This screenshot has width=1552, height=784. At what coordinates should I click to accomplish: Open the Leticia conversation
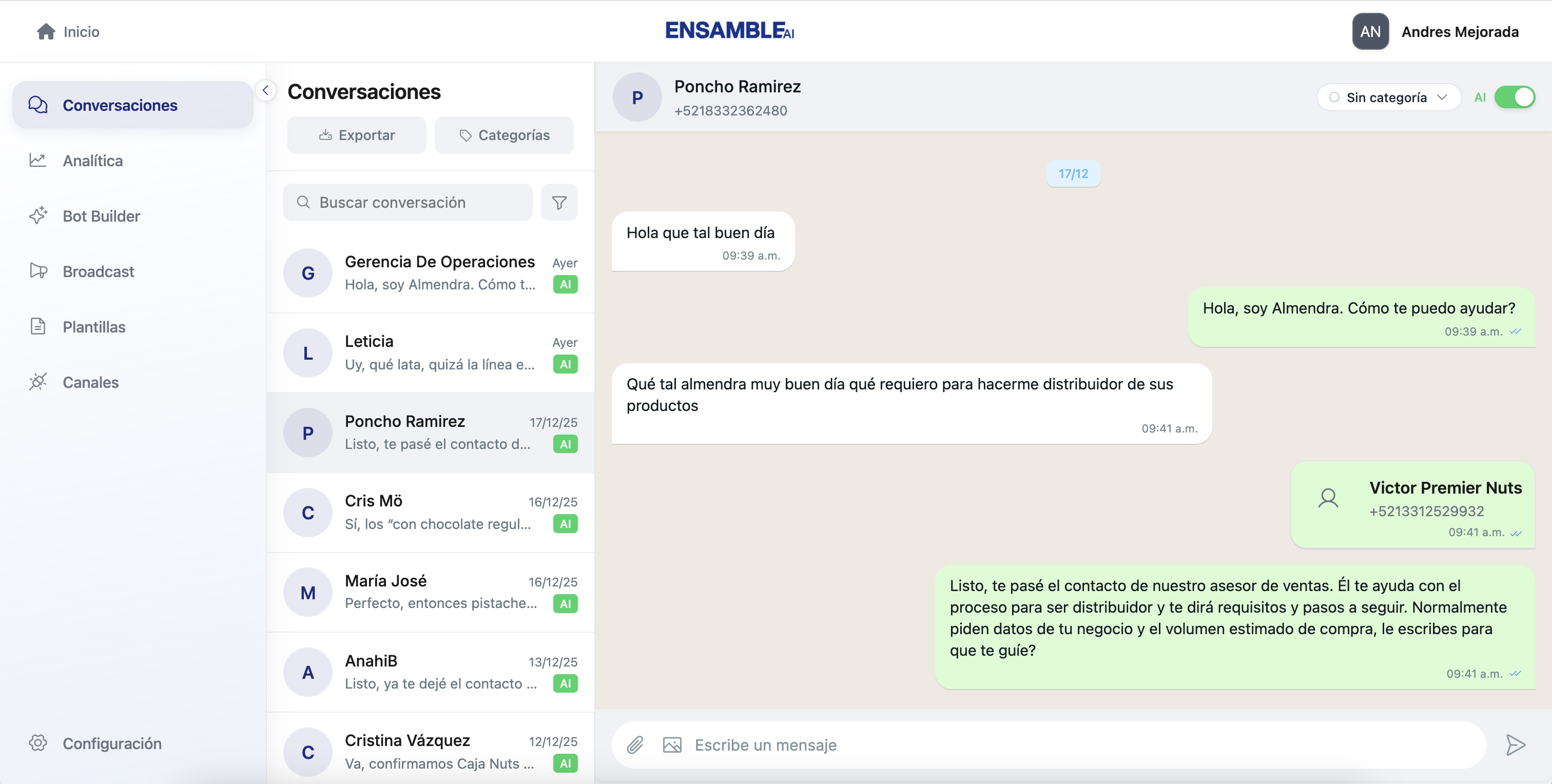tap(430, 353)
